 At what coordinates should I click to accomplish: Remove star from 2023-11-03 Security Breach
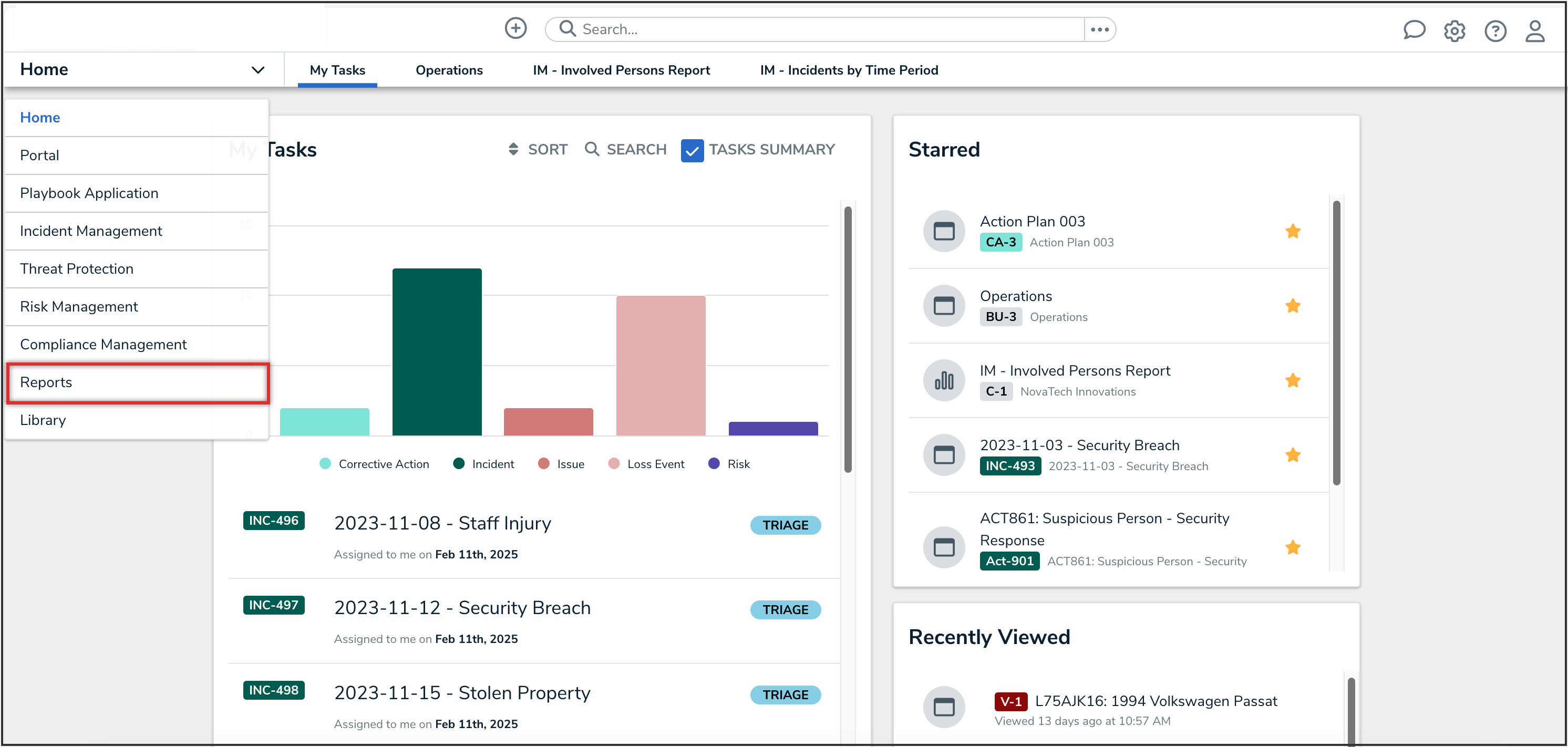tap(1292, 455)
